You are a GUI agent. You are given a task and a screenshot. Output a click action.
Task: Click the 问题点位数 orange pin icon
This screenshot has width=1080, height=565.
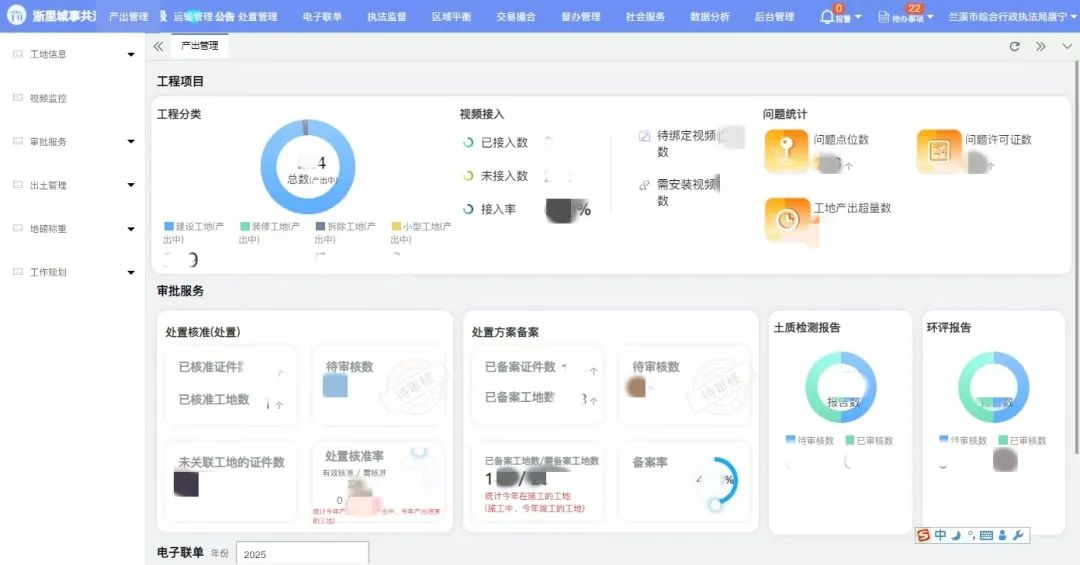pos(786,151)
